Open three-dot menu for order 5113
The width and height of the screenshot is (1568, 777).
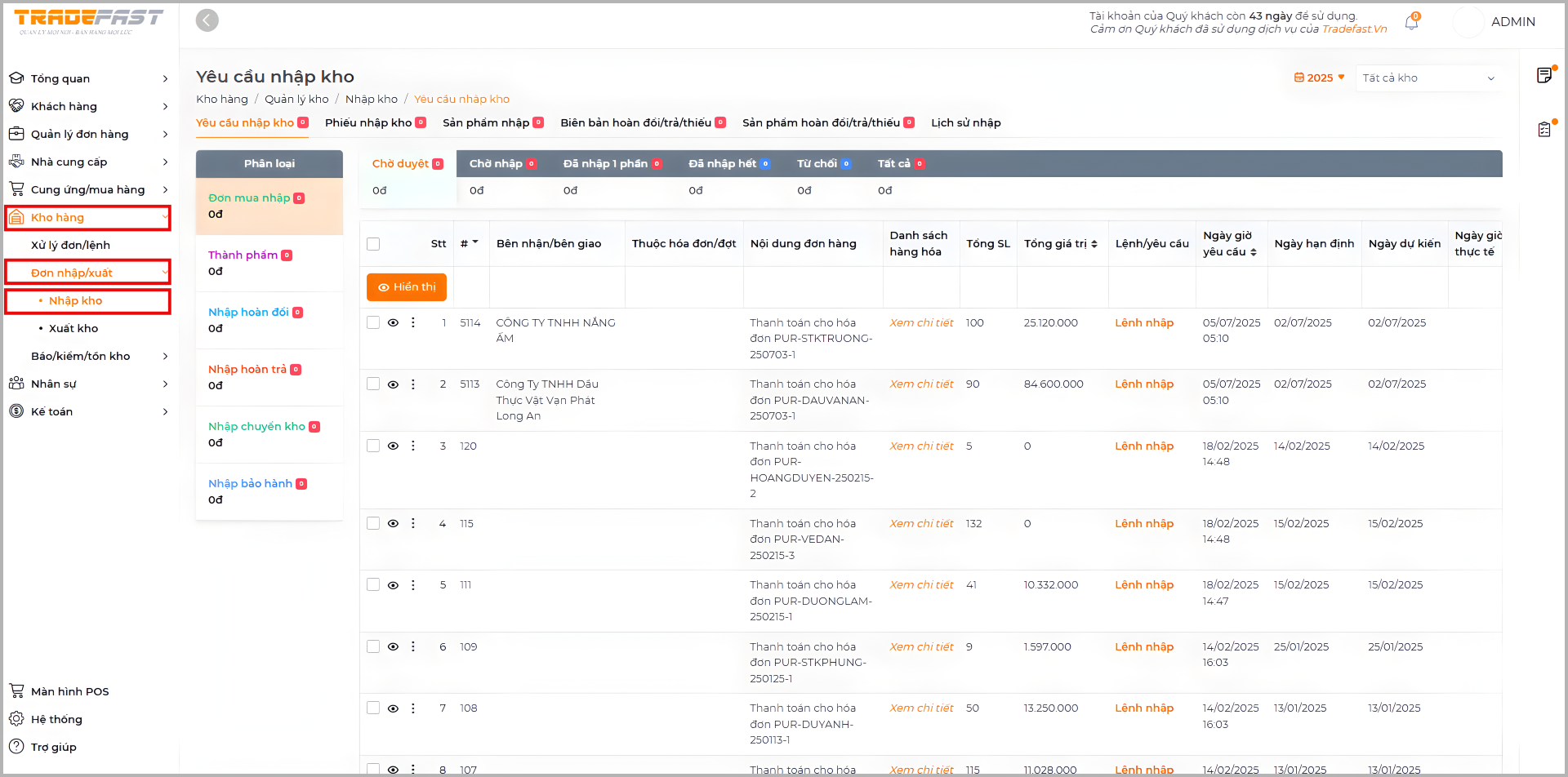(413, 384)
